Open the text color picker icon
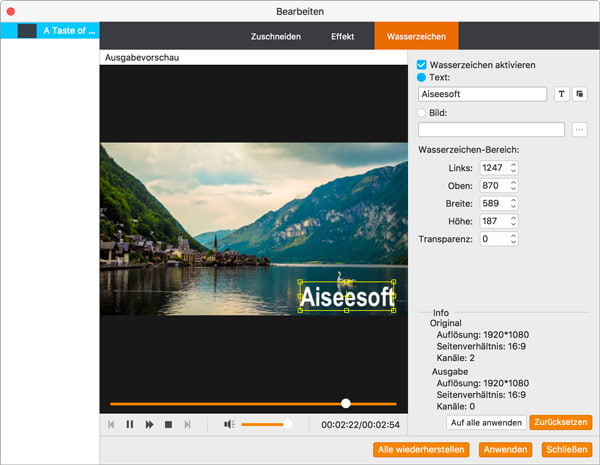600x465 pixels. [580, 94]
